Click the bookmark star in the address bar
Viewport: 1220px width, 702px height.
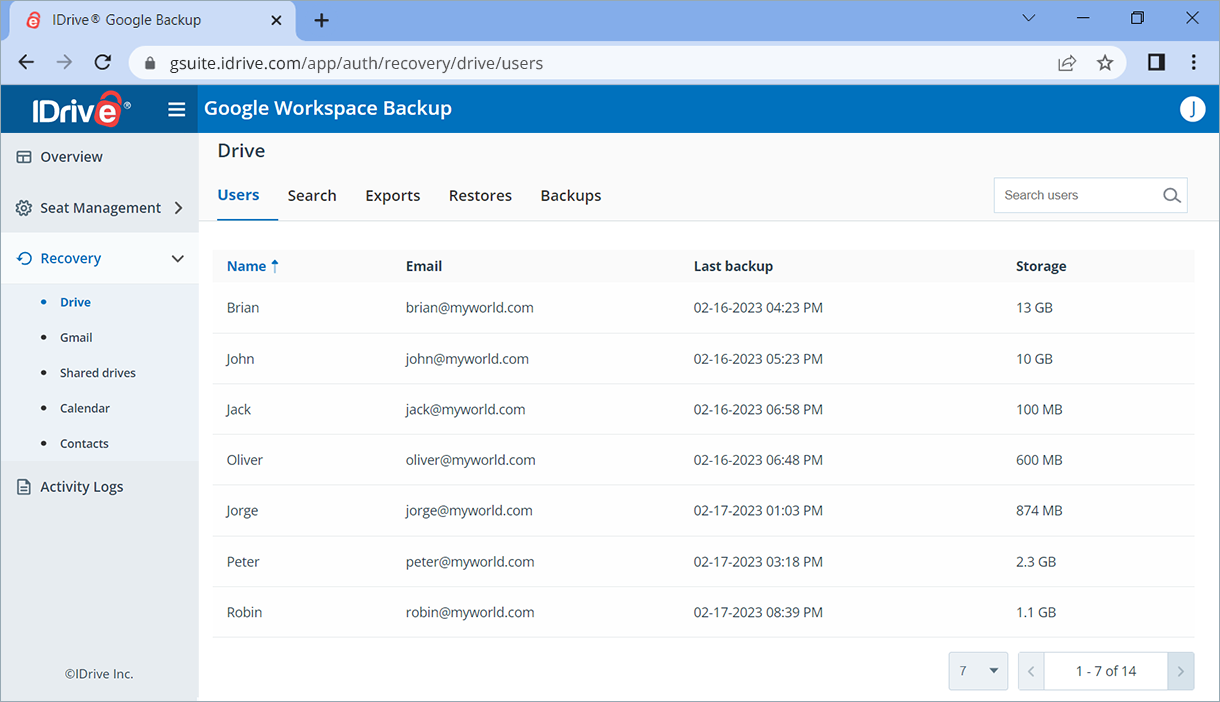pos(1105,62)
